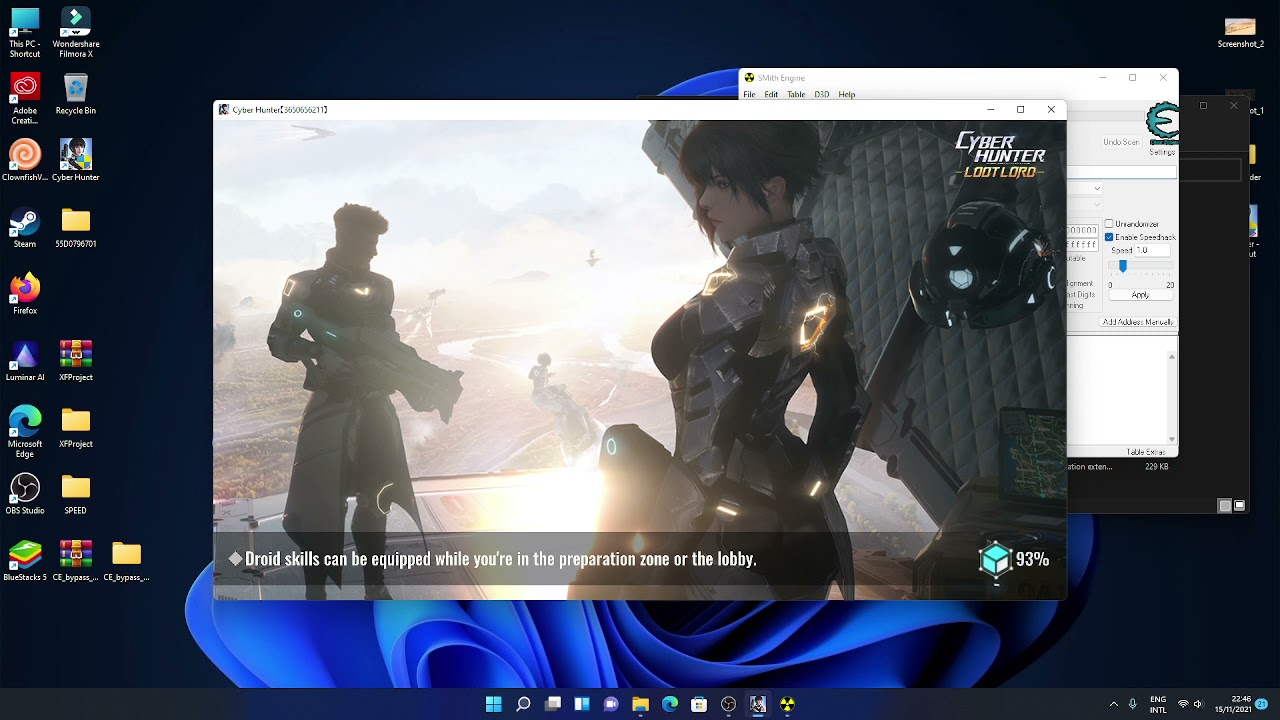The width and height of the screenshot is (1280, 720).
Task: Open Edit menu in SMith Engine
Action: (x=771, y=94)
